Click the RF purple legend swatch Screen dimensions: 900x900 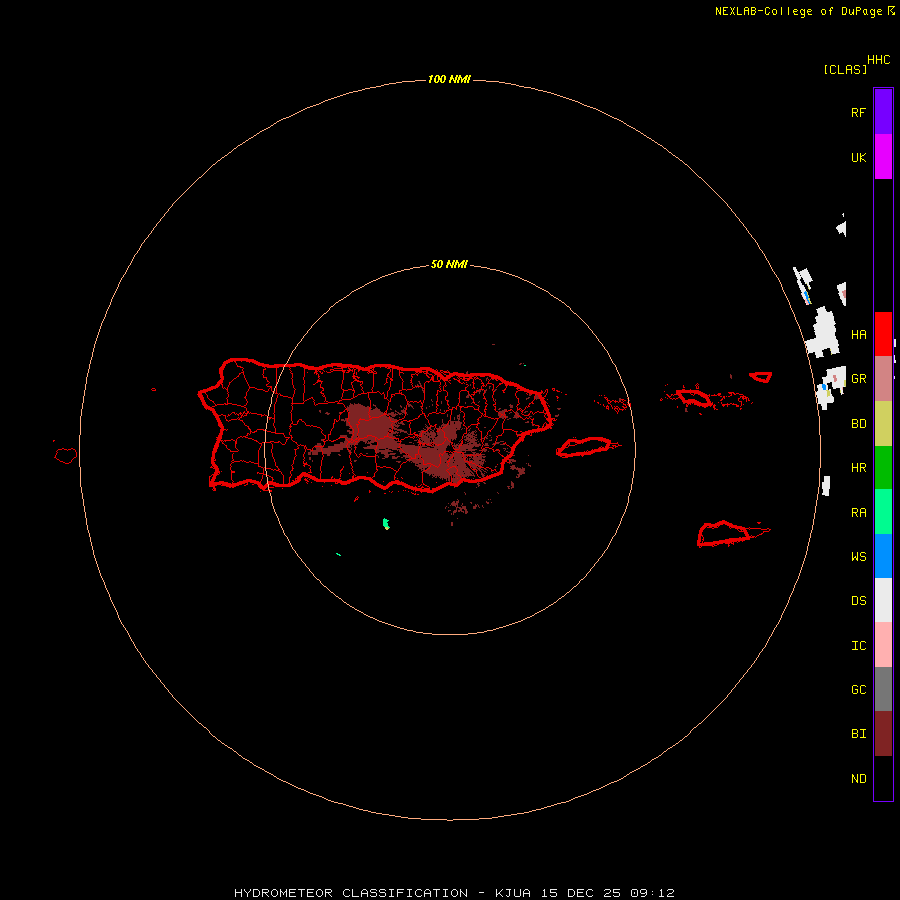(x=883, y=112)
